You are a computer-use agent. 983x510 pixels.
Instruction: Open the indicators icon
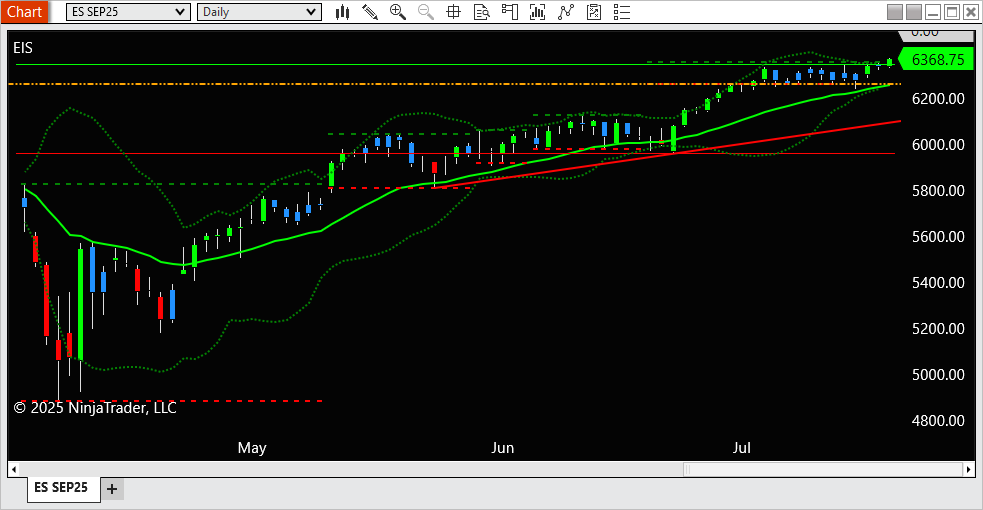[x=537, y=12]
